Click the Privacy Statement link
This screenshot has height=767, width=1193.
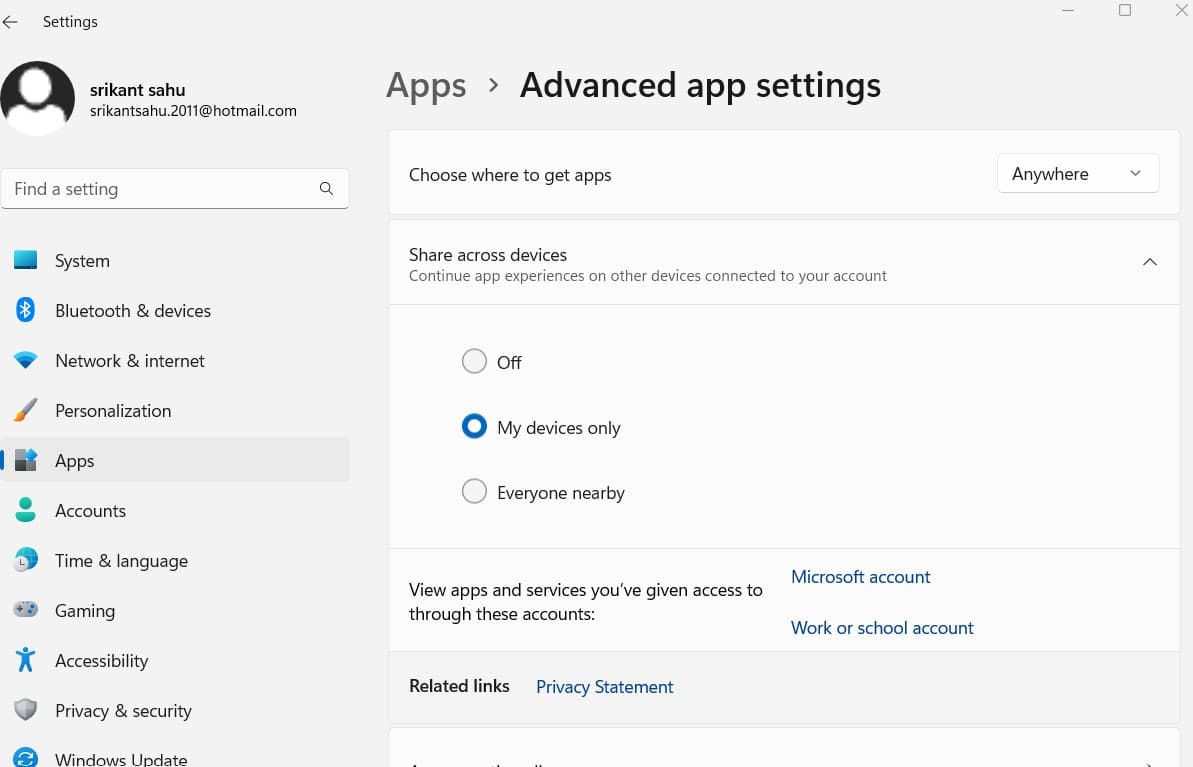pyautogui.click(x=604, y=687)
